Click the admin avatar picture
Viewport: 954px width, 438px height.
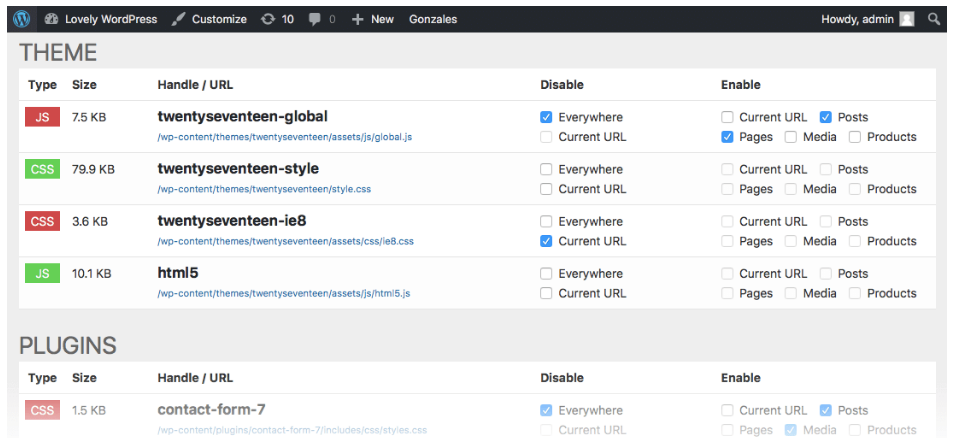click(907, 19)
